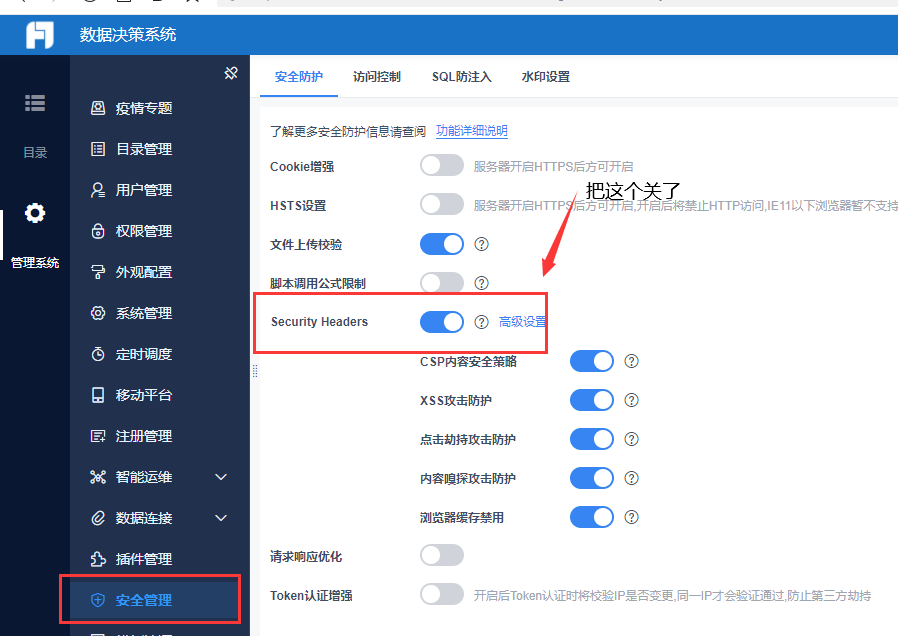Disable XSS攻击防护 switch
The height and width of the screenshot is (636, 898).
coord(592,400)
